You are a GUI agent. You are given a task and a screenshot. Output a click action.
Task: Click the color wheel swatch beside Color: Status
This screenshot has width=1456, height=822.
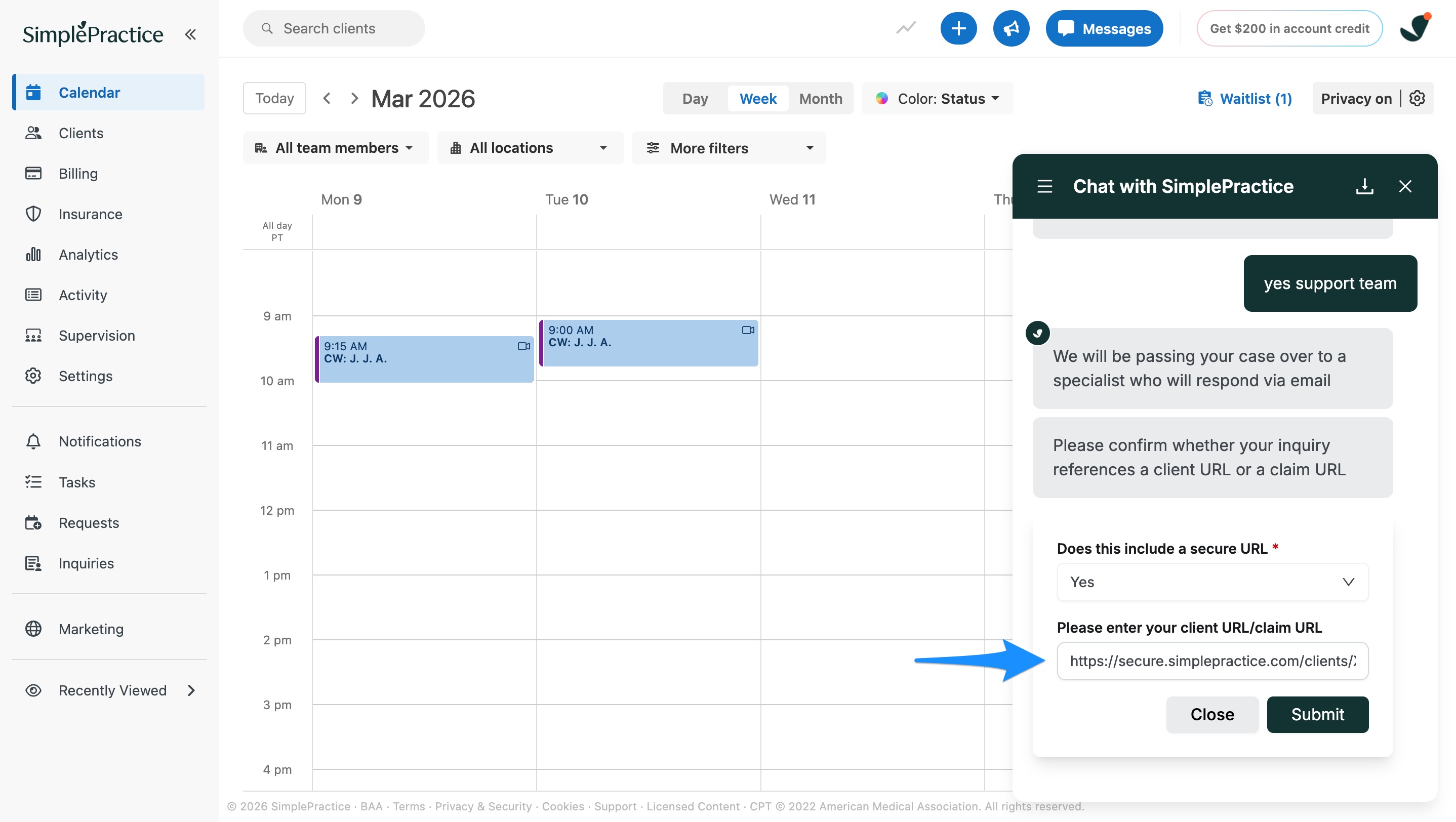881,98
